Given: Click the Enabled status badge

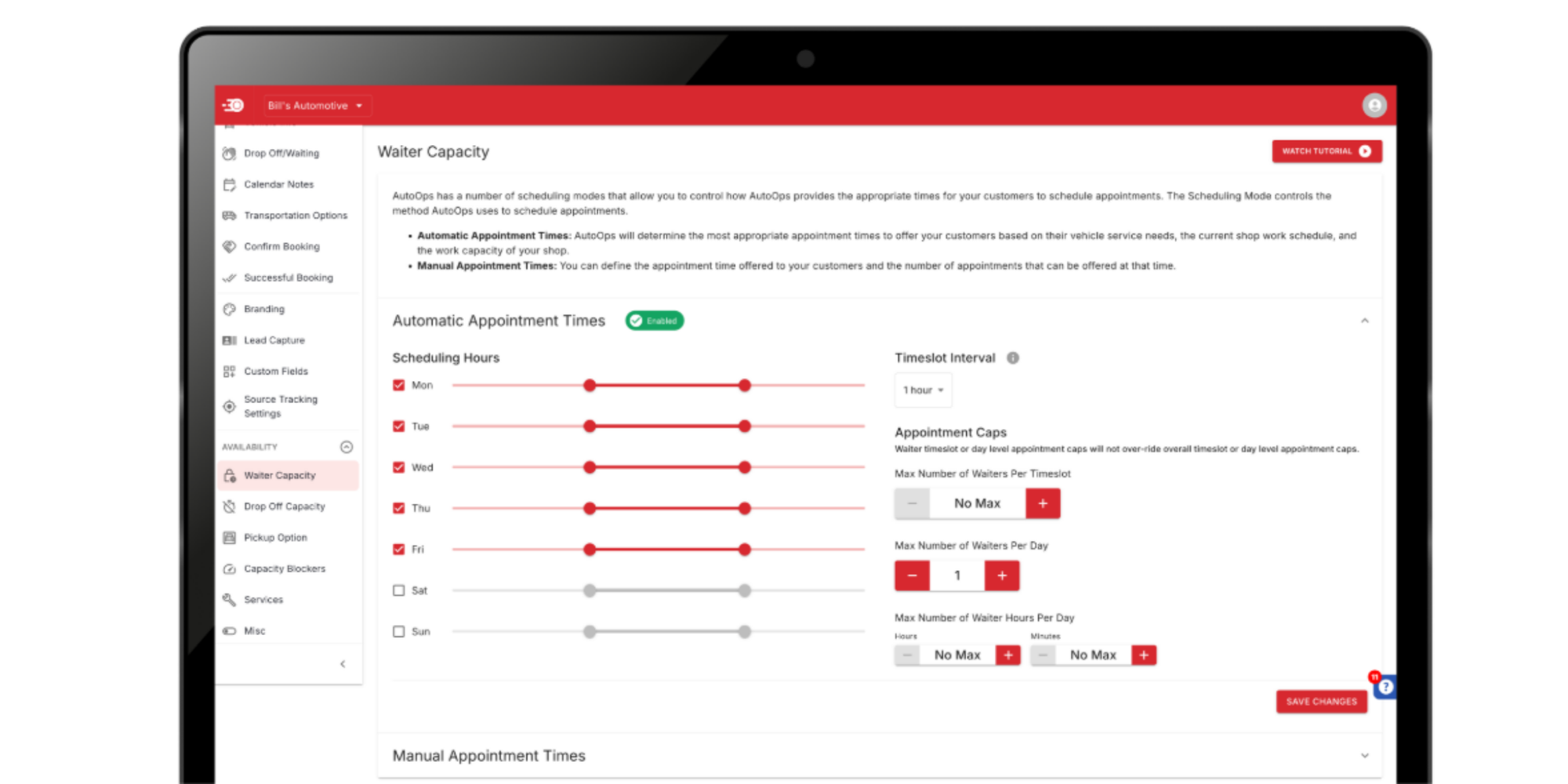Looking at the screenshot, I should (x=655, y=321).
